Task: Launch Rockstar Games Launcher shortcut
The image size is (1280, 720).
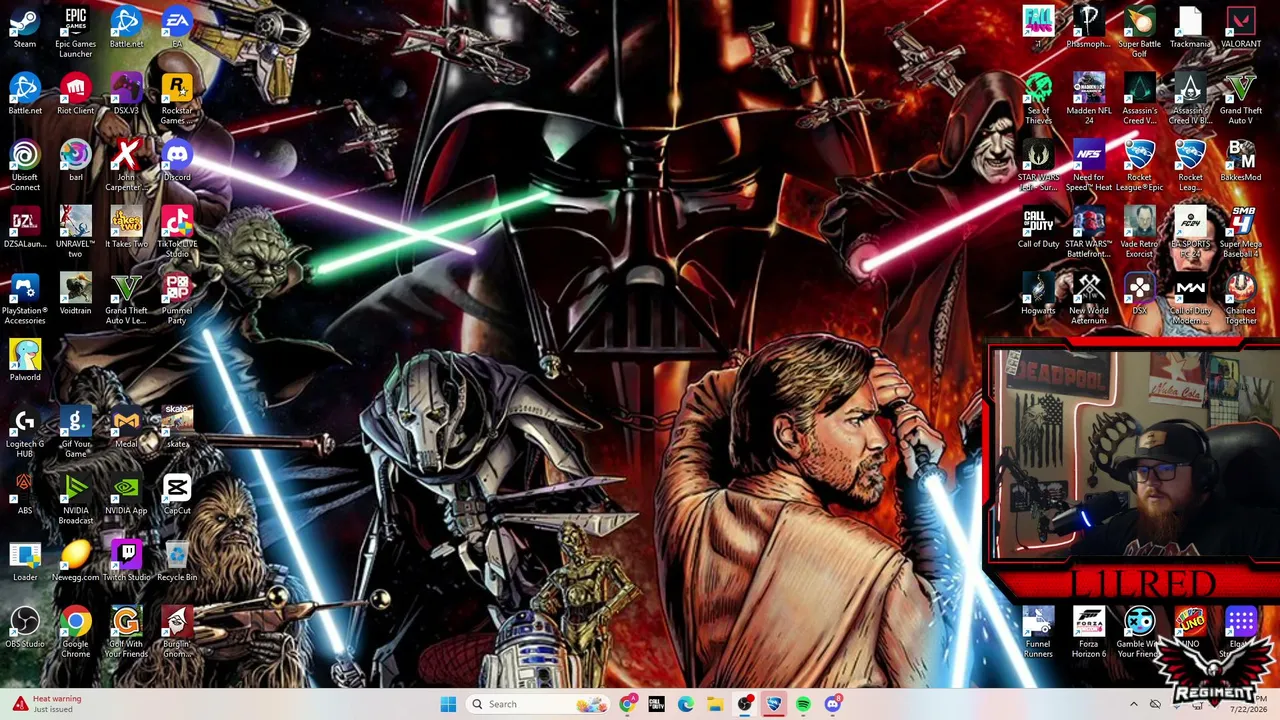Action: pyautogui.click(x=177, y=99)
